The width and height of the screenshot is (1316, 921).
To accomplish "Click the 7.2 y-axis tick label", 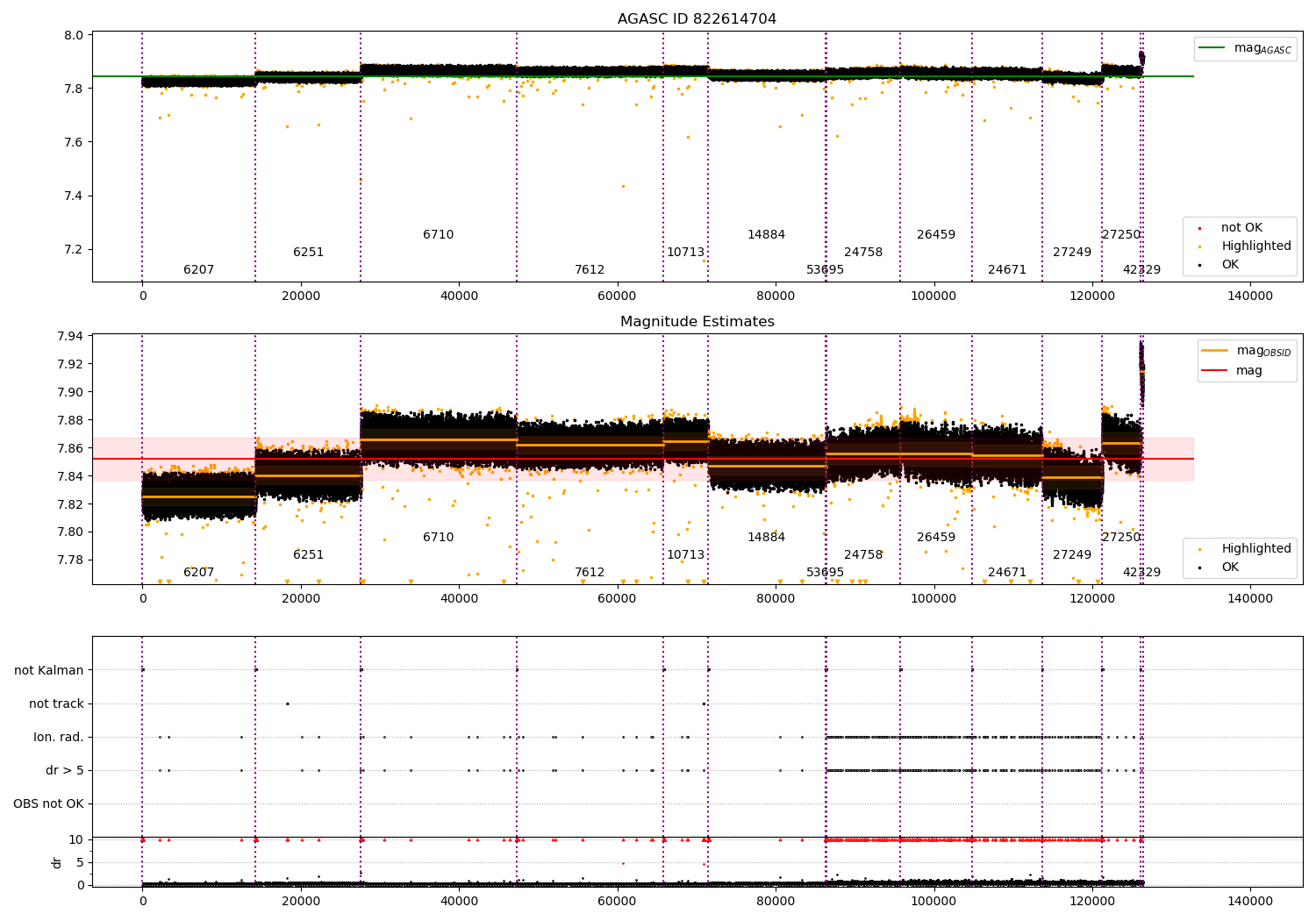I will (75, 250).
